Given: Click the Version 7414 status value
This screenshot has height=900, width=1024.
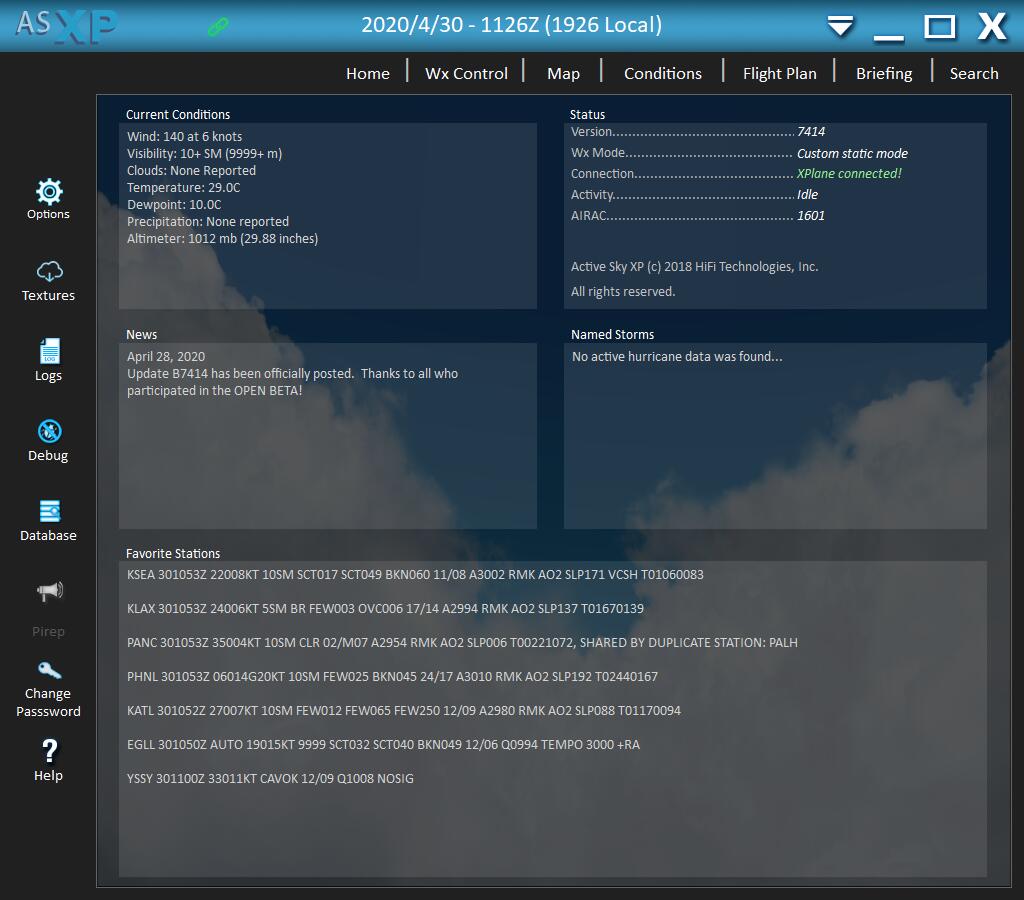Looking at the screenshot, I should 811,131.
